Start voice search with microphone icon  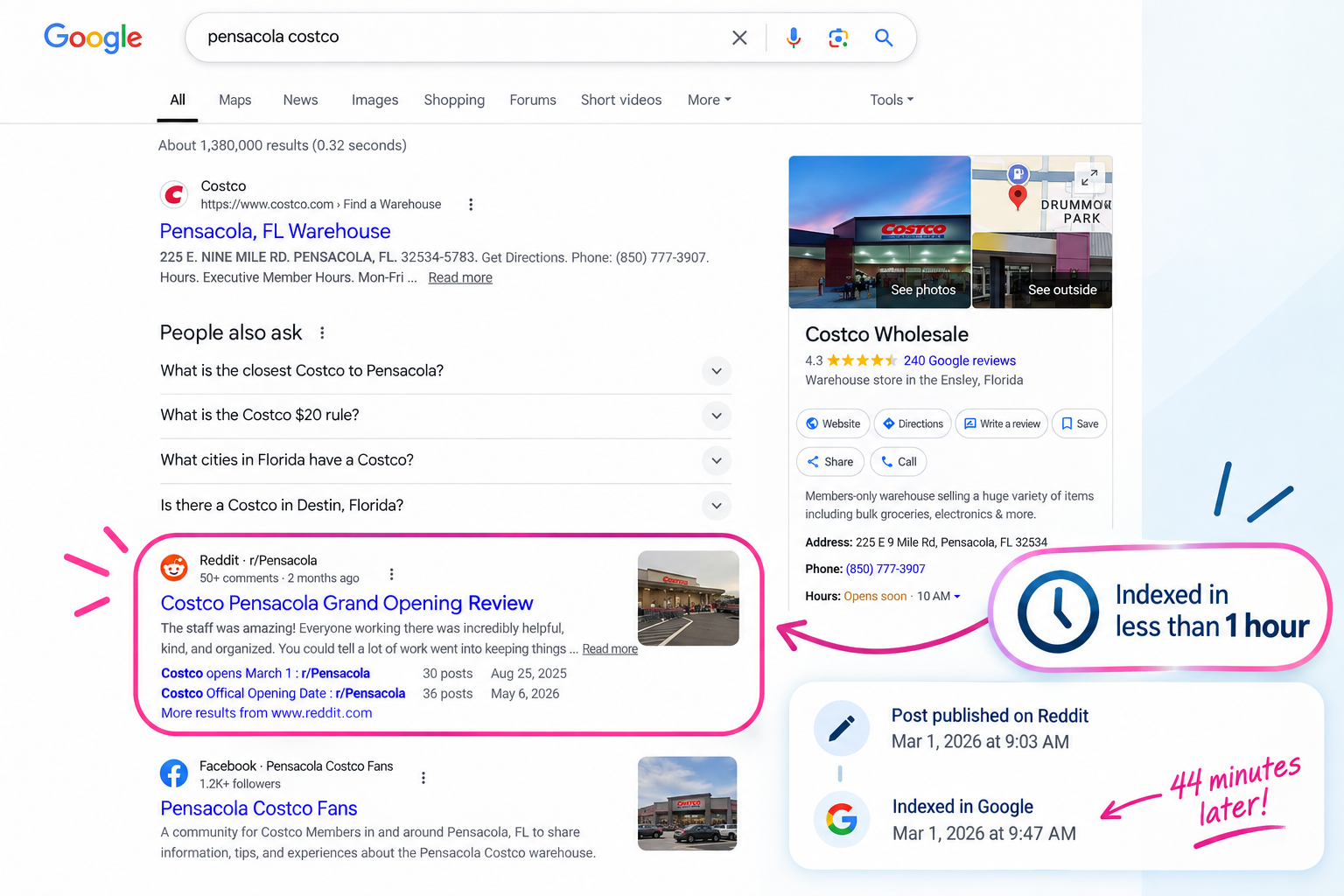click(x=794, y=38)
